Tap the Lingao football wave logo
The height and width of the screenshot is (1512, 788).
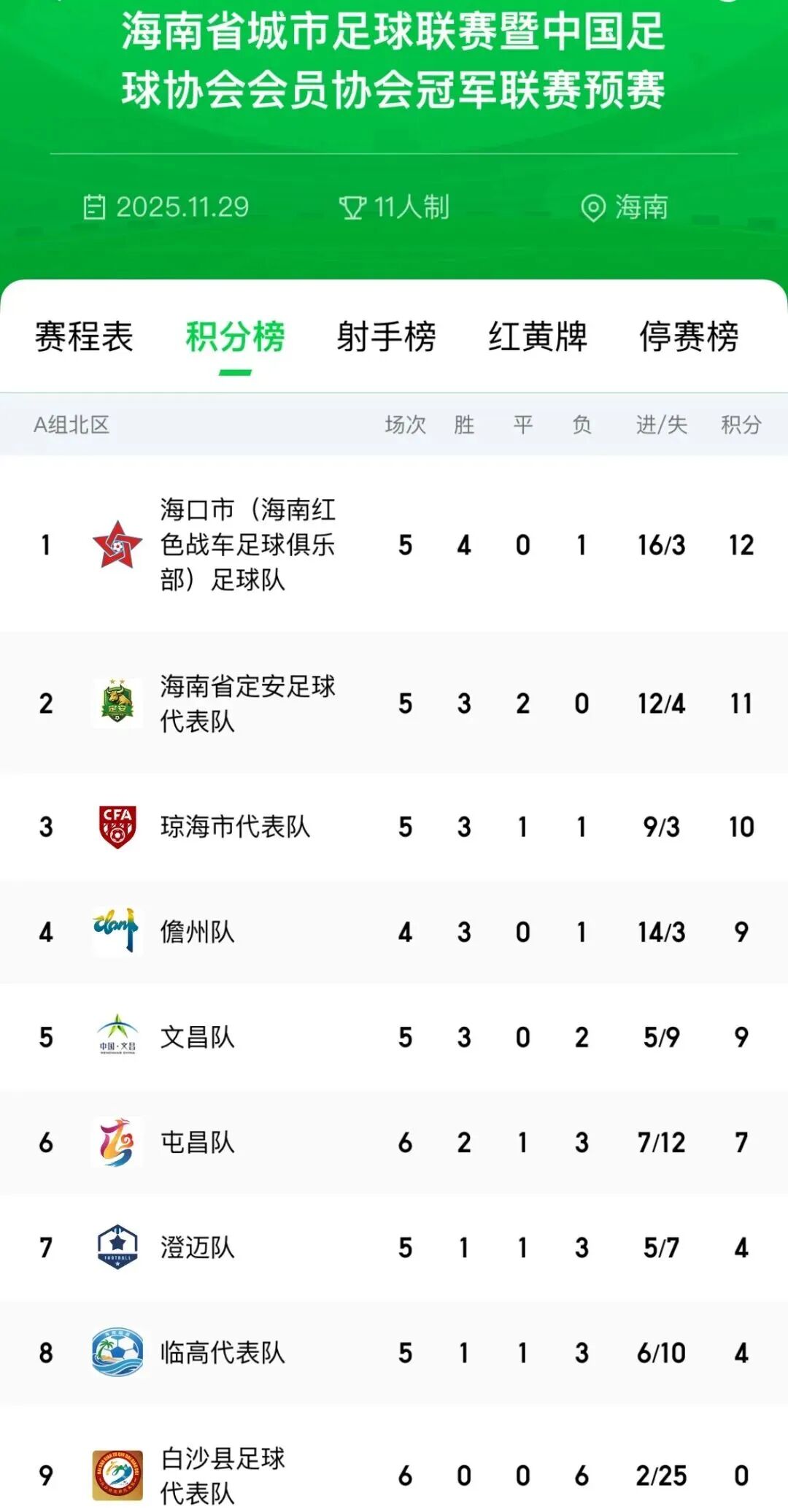tap(117, 1352)
